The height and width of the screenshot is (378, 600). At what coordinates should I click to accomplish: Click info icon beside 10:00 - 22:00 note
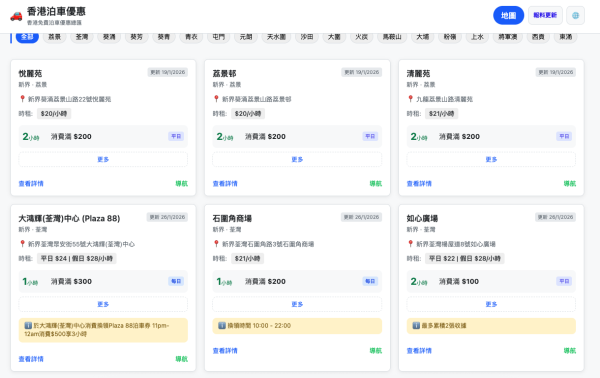[222, 325]
